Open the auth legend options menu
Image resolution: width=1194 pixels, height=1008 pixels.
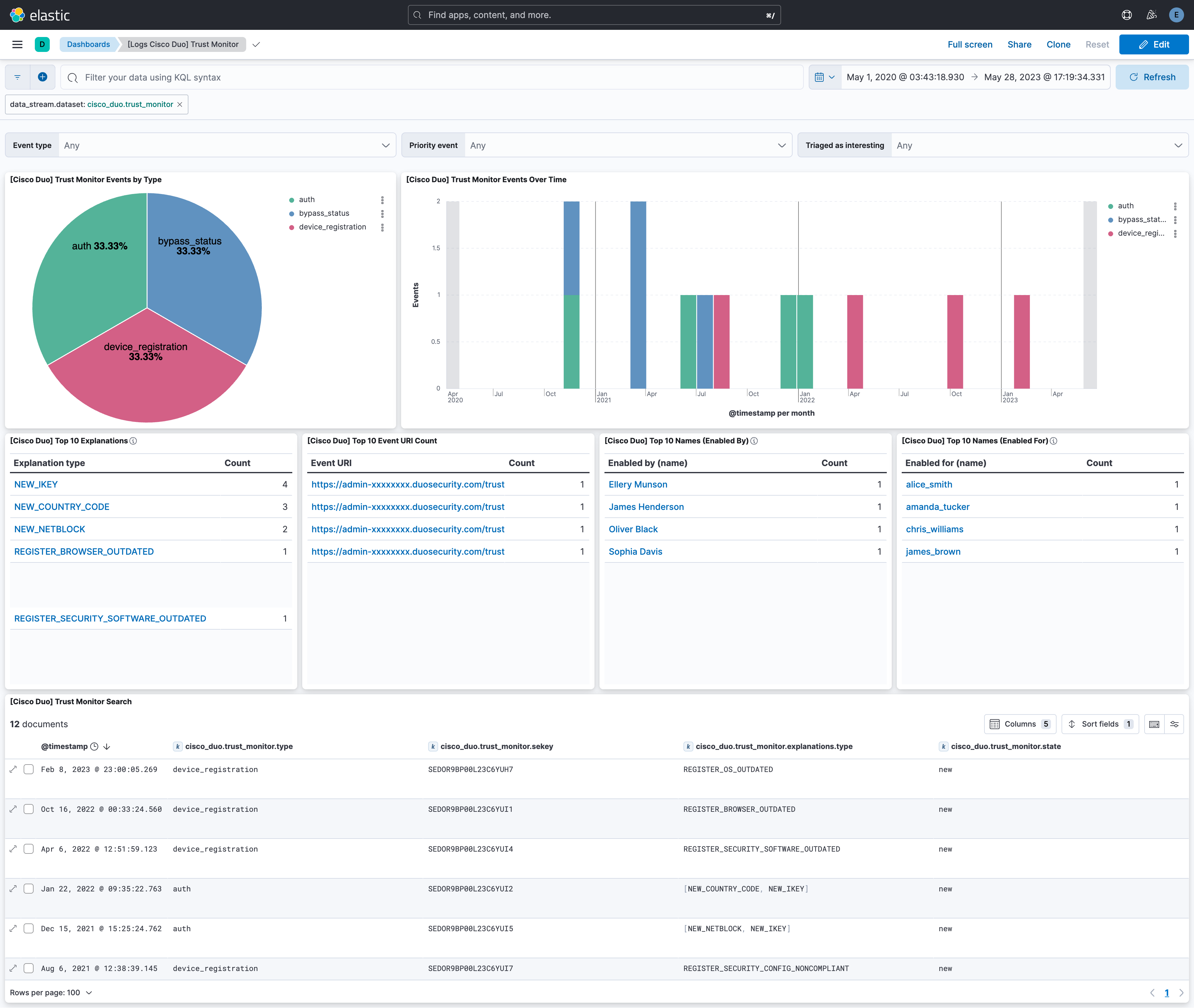[383, 200]
